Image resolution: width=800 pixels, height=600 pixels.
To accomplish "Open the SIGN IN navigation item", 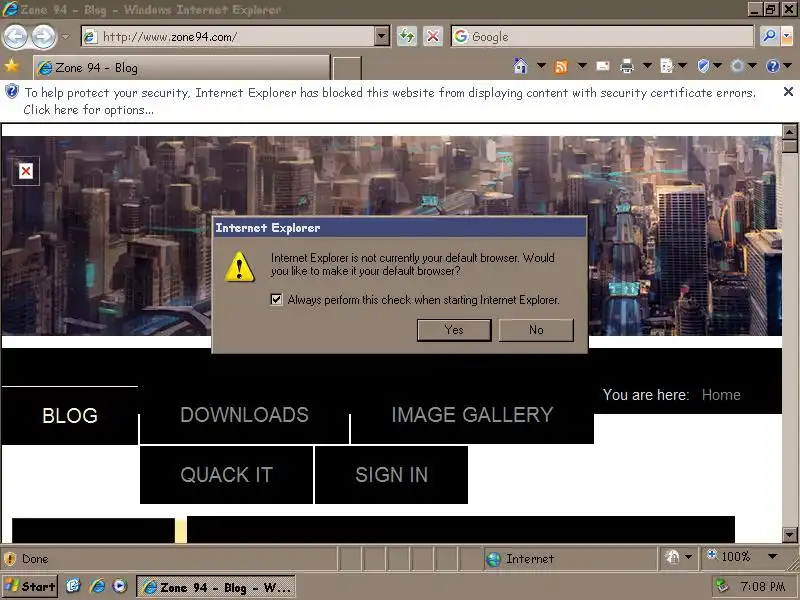I will 391,475.
